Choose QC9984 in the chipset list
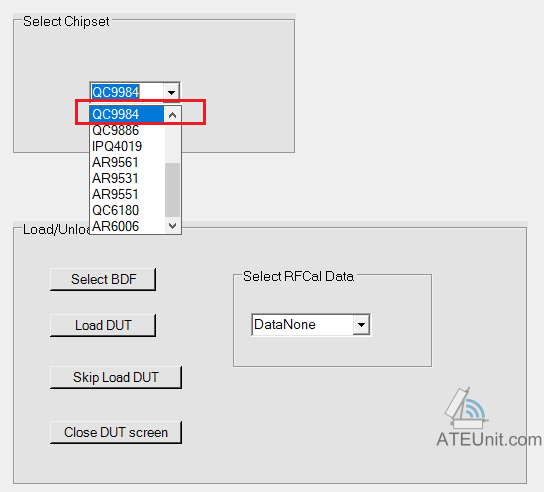 (127, 114)
